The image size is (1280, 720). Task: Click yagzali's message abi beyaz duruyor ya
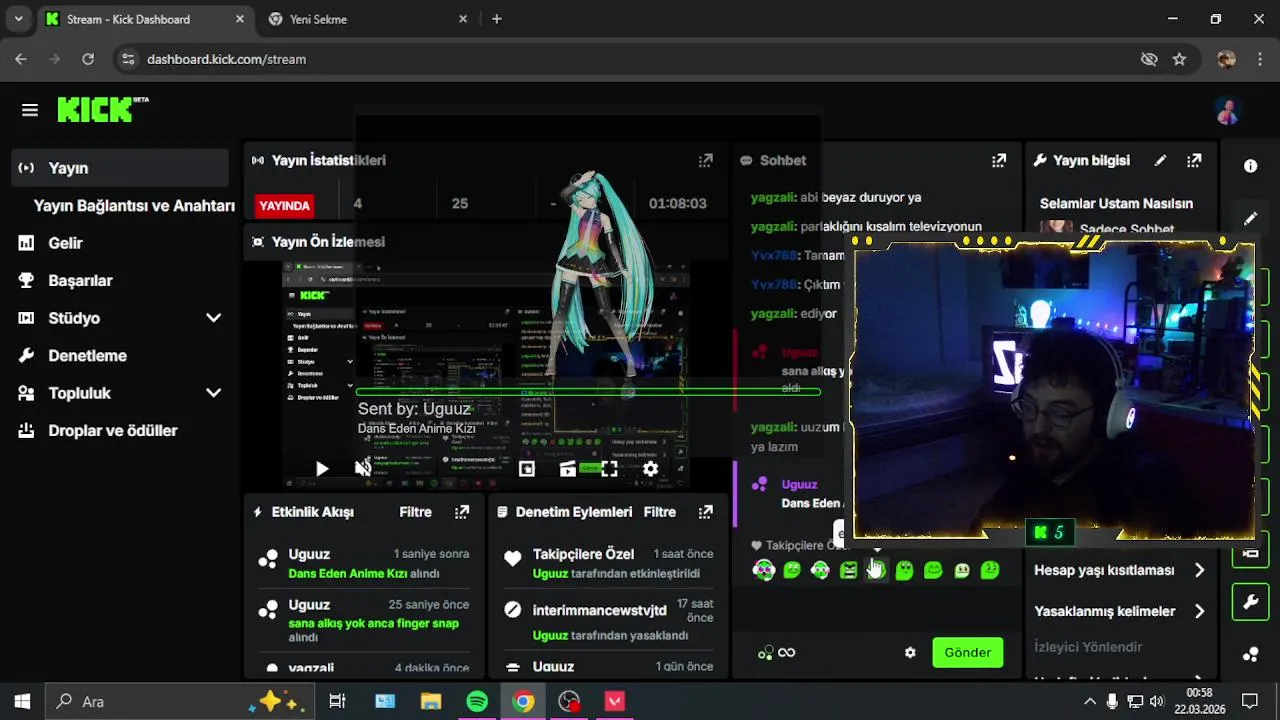pos(836,198)
